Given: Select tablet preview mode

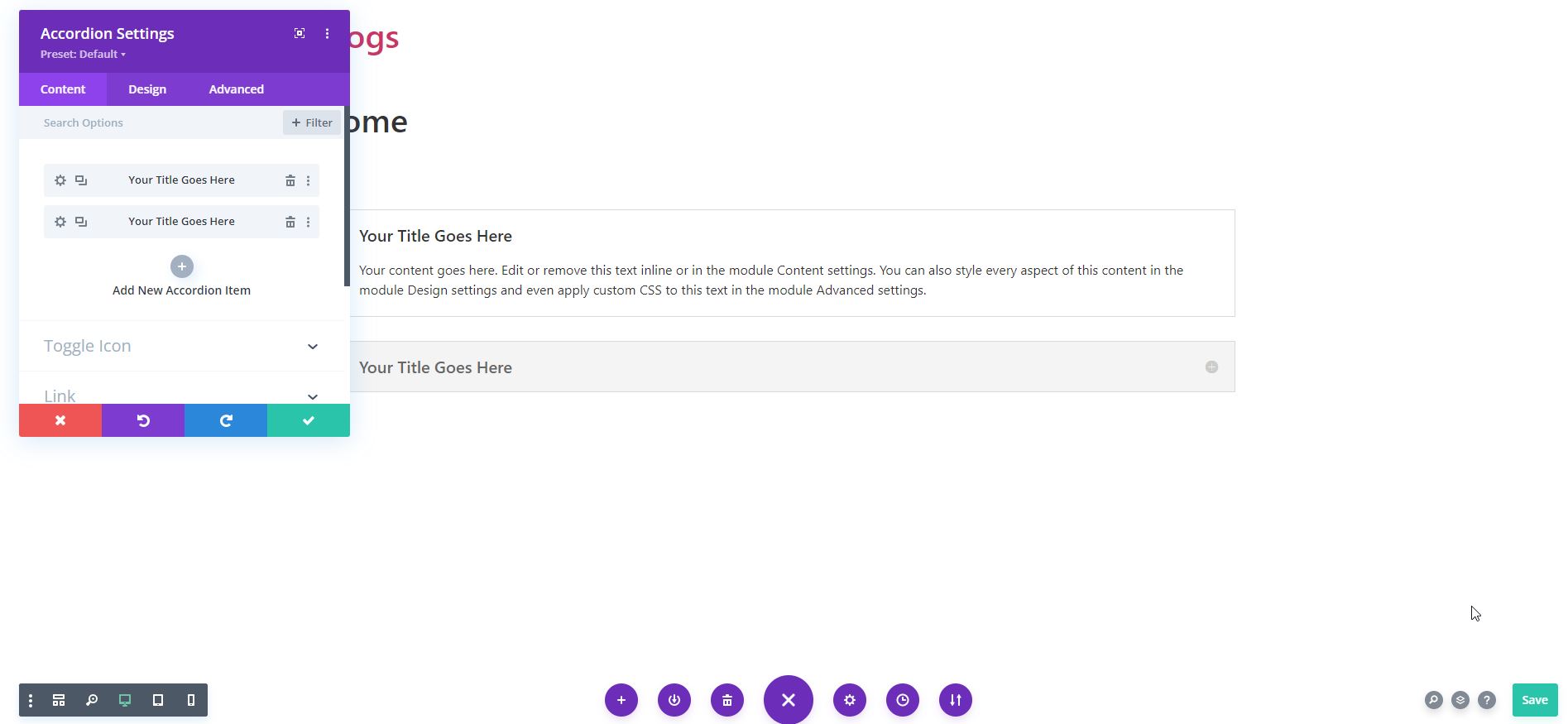Looking at the screenshot, I should coord(158,700).
